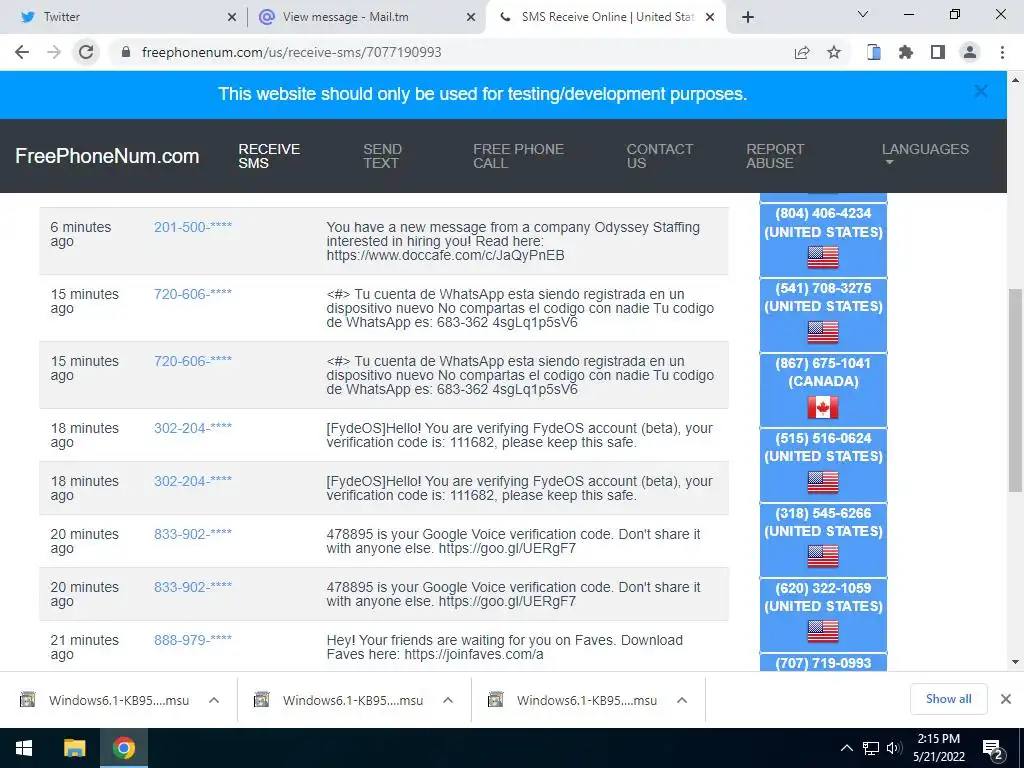
Task: Click 833-902-**** in first Google Voice row
Action: (193, 534)
